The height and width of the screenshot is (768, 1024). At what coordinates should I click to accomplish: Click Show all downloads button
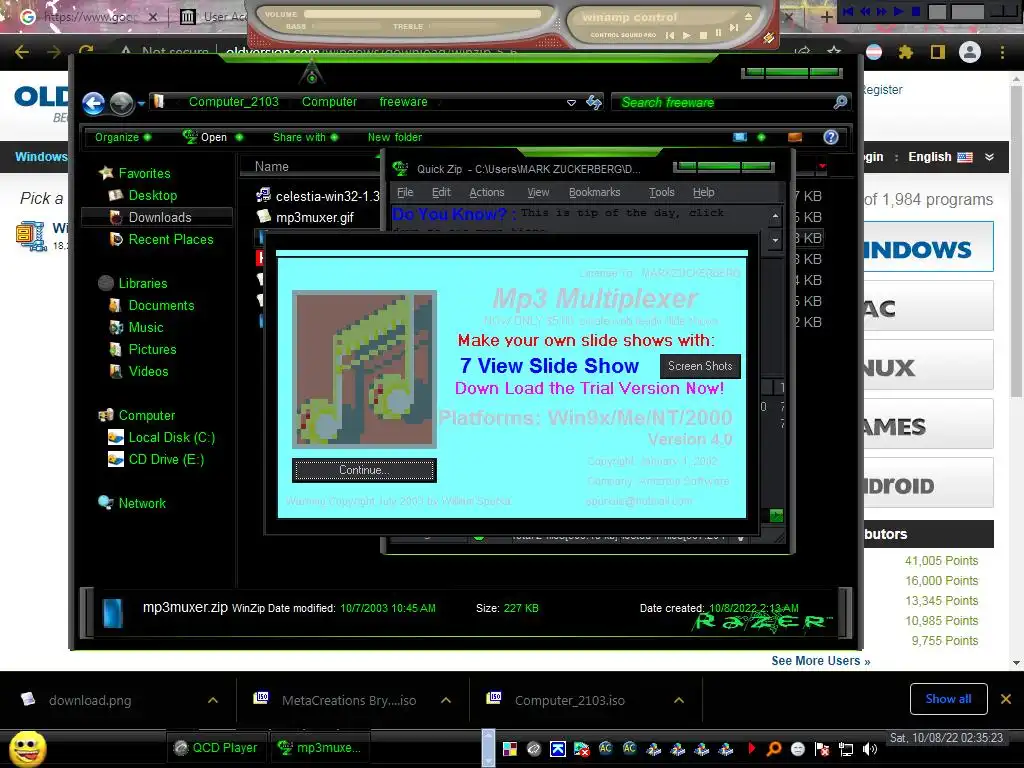(x=948, y=699)
